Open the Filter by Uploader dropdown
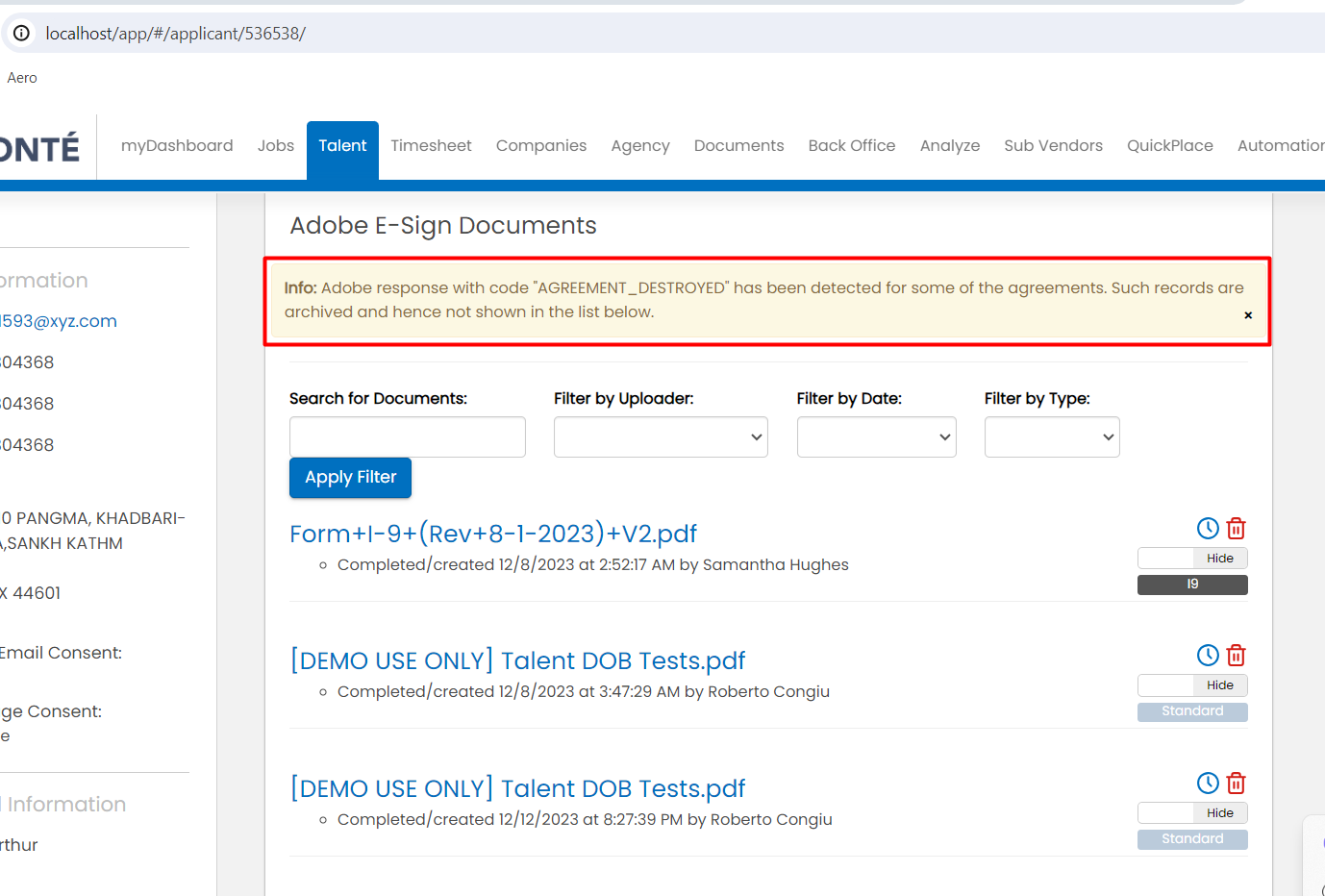The image size is (1325, 896). tap(661, 436)
